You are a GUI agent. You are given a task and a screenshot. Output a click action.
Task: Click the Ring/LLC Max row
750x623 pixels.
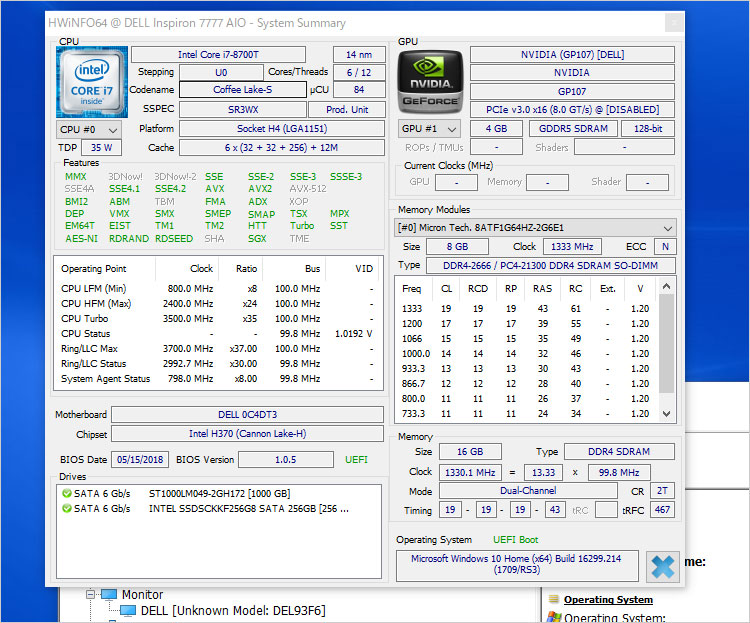pyautogui.click(x=217, y=349)
